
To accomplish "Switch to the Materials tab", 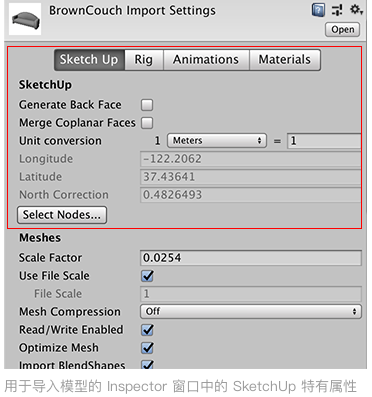I will point(285,60).
